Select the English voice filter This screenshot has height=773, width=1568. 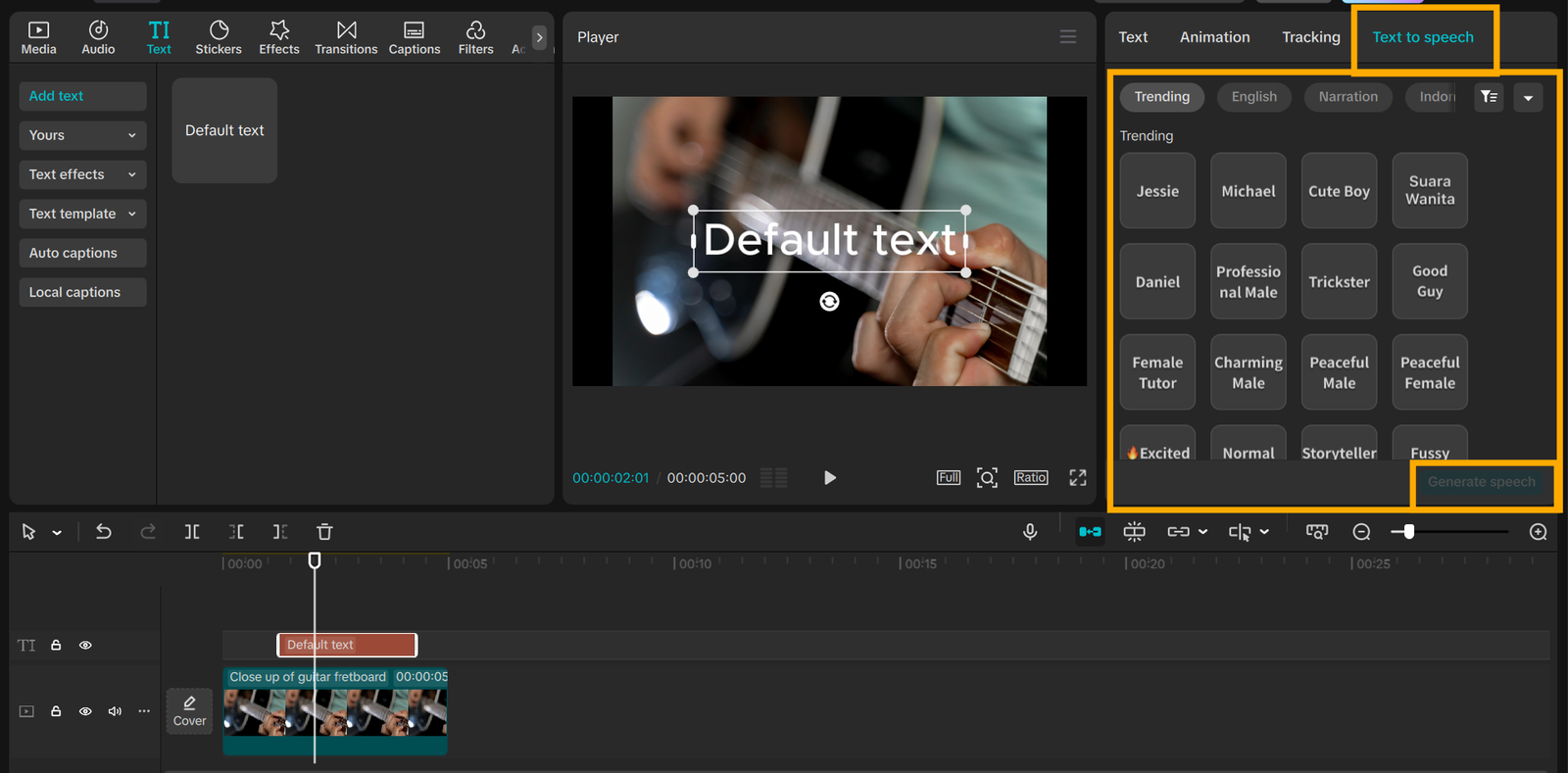pos(1253,96)
